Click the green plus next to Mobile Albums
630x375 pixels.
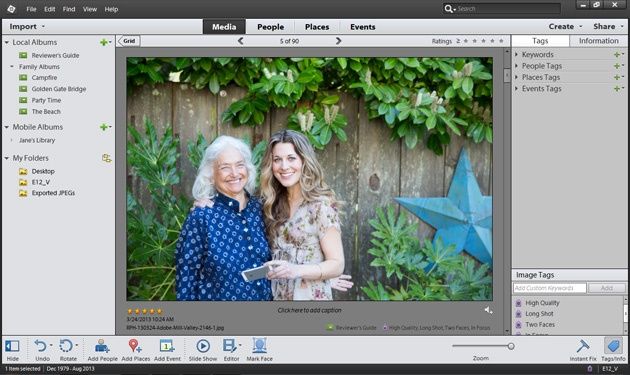coord(104,127)
